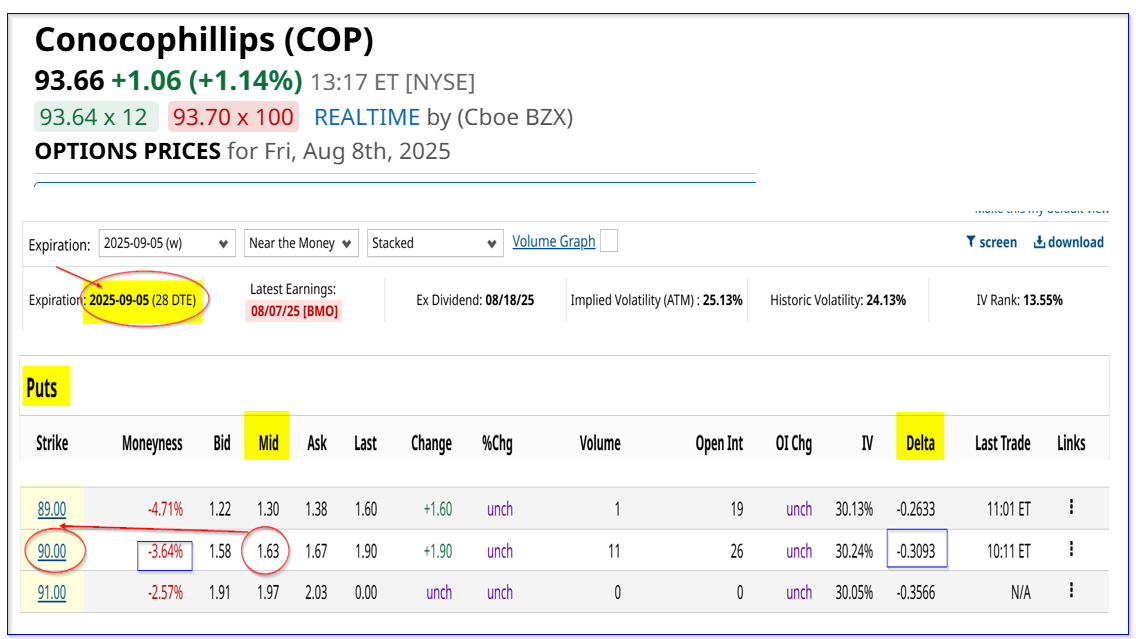Open the Near the Money dropdown
The image size is (1136, 639).
301,243
